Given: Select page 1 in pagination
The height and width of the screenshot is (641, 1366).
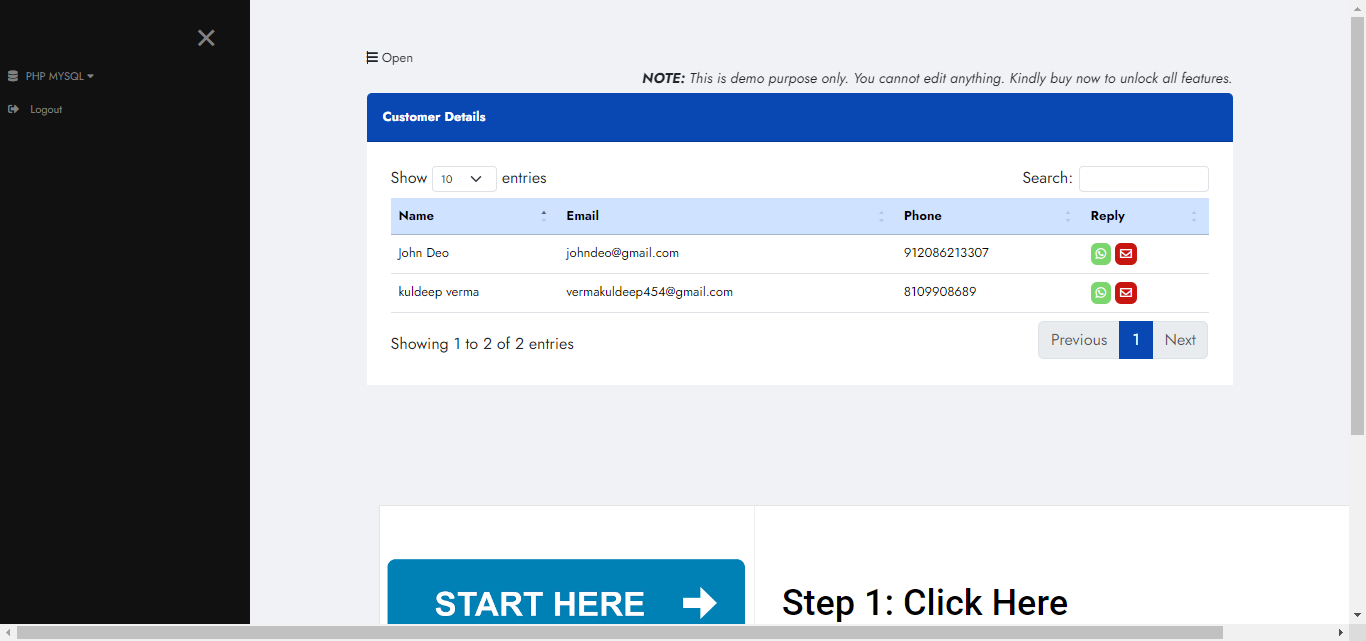Looking at the screenshot, I should 1136,340.
